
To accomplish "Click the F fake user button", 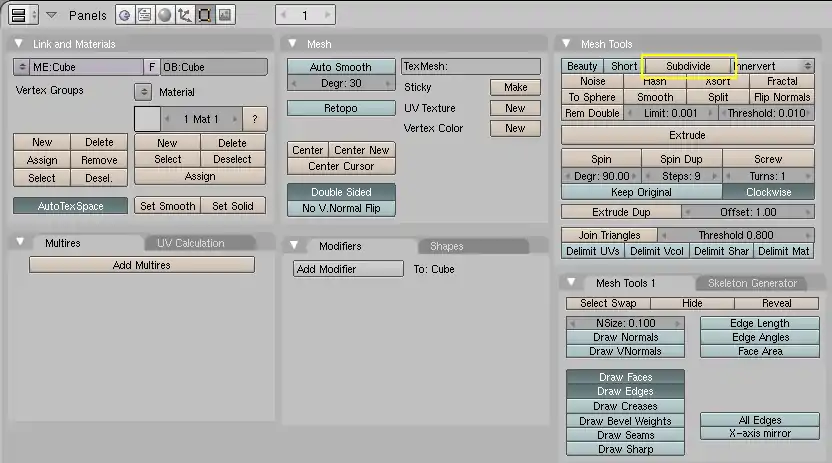I will [x=151, y=67].
